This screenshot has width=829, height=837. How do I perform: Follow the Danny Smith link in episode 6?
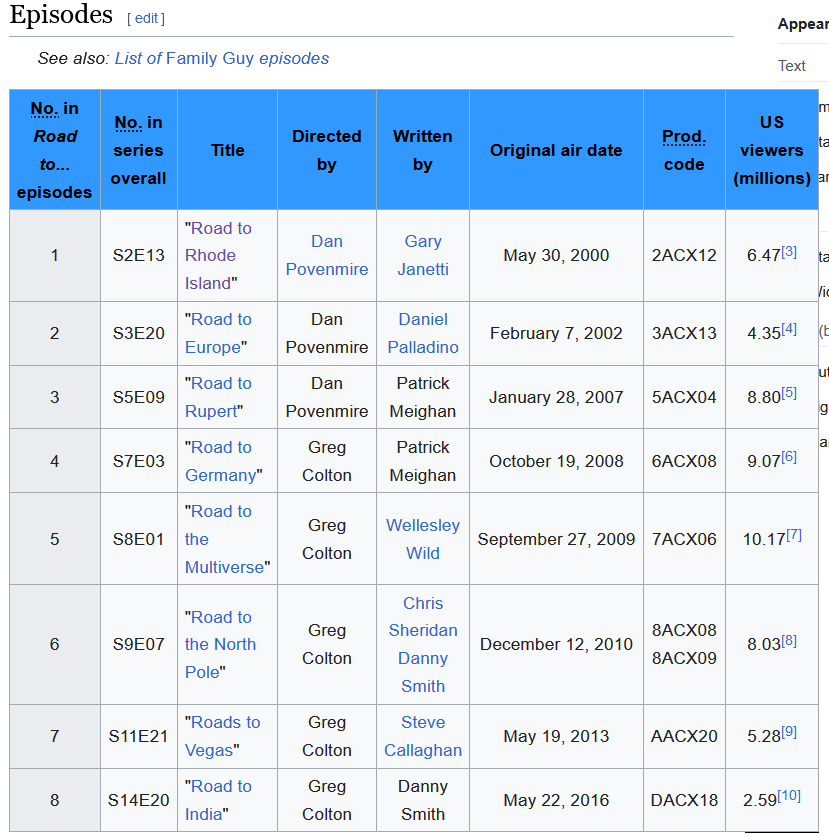[423, 672]
